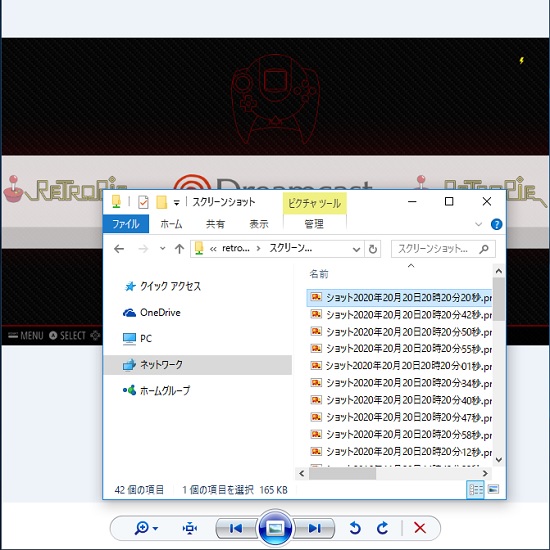Delete image with red X in Photo Viewer
Image resolution: width=550 pixels, height=550 pixels.
tap(420, 528)
